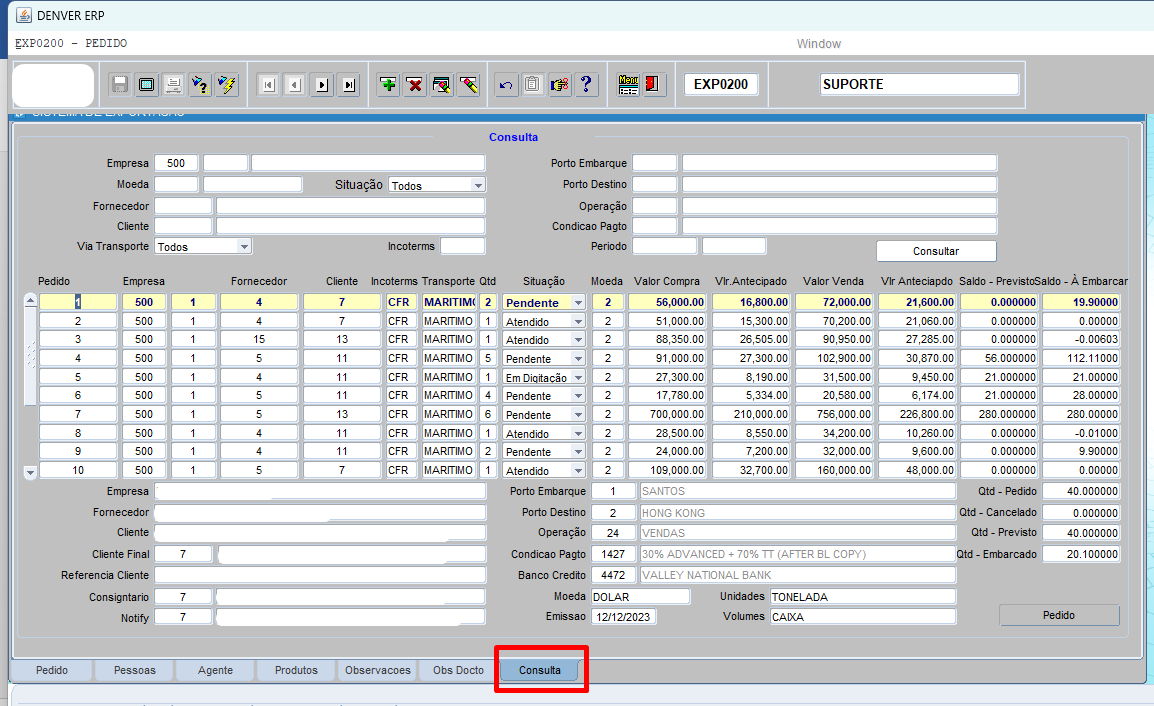The height and width of the screenshot is (706, 1154).
Task: Switch to the Produtos tab
Action: [x=296, y=670]
